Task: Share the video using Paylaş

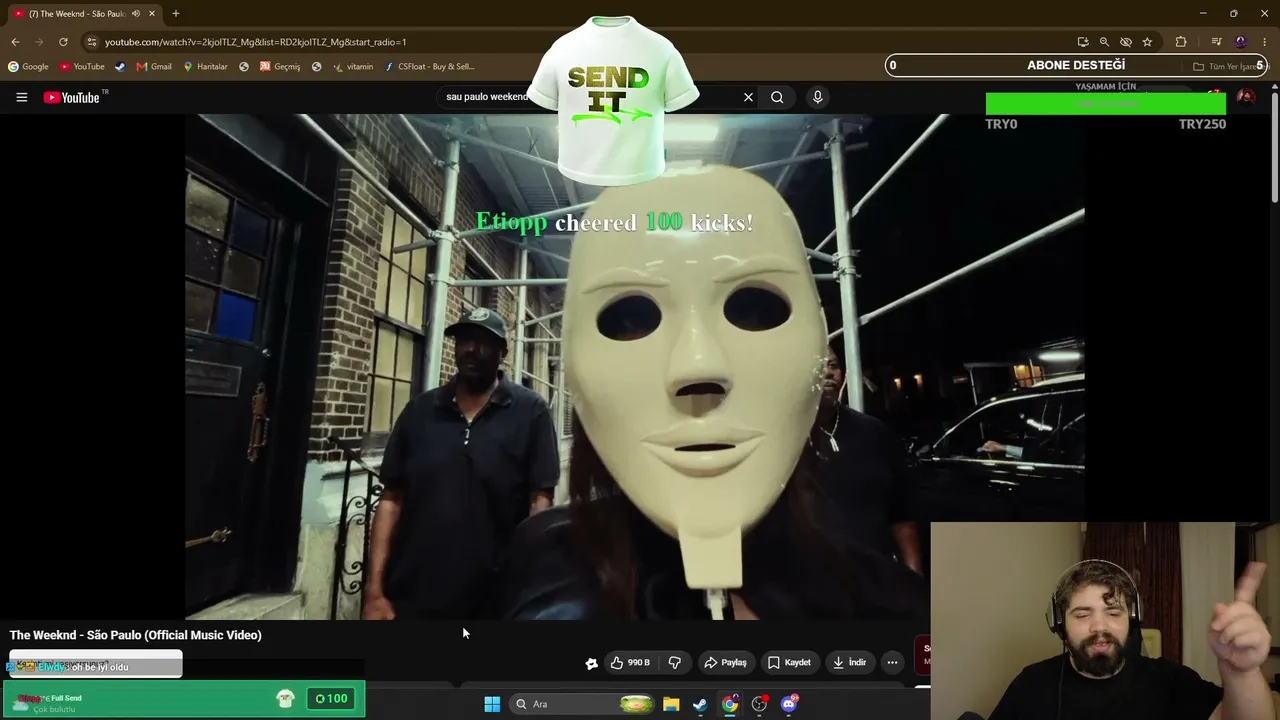Action: click(x=726, y=662)
